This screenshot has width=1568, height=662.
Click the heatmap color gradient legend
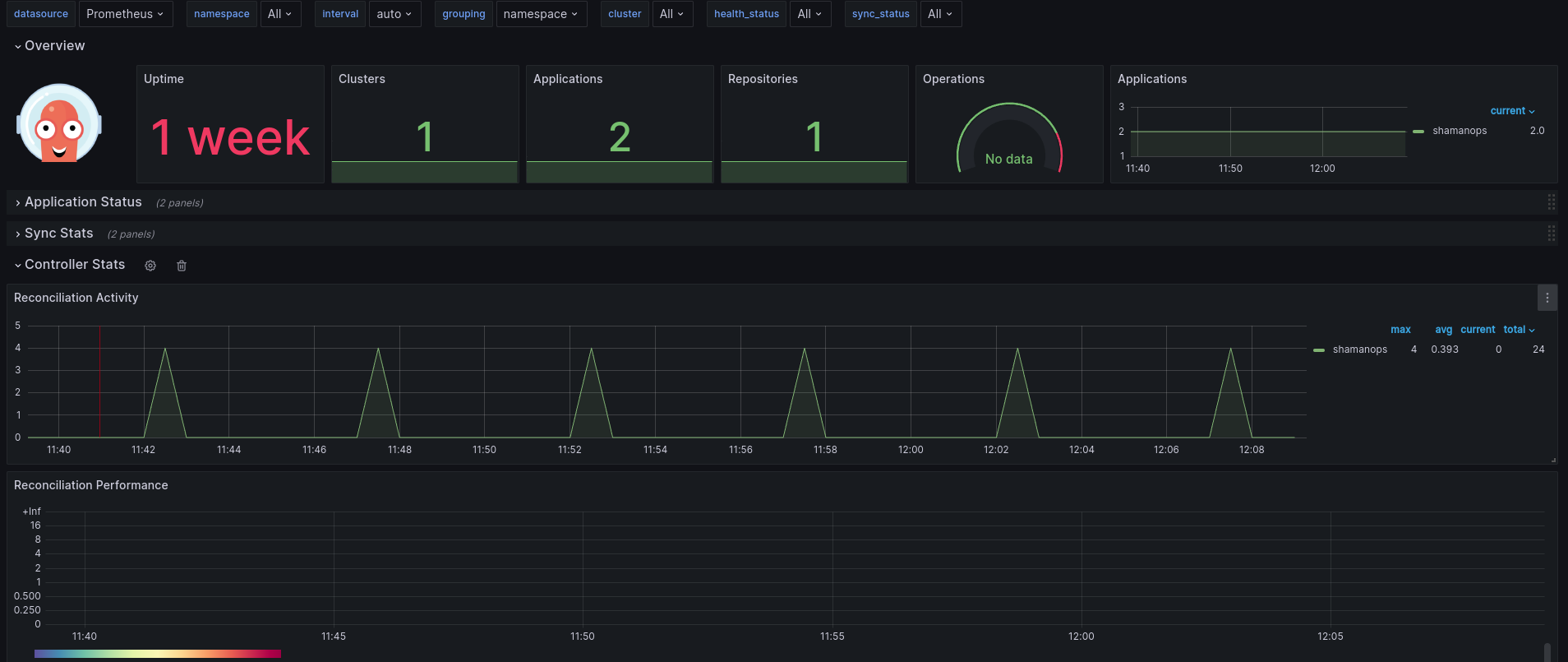[x=158, y=654]
